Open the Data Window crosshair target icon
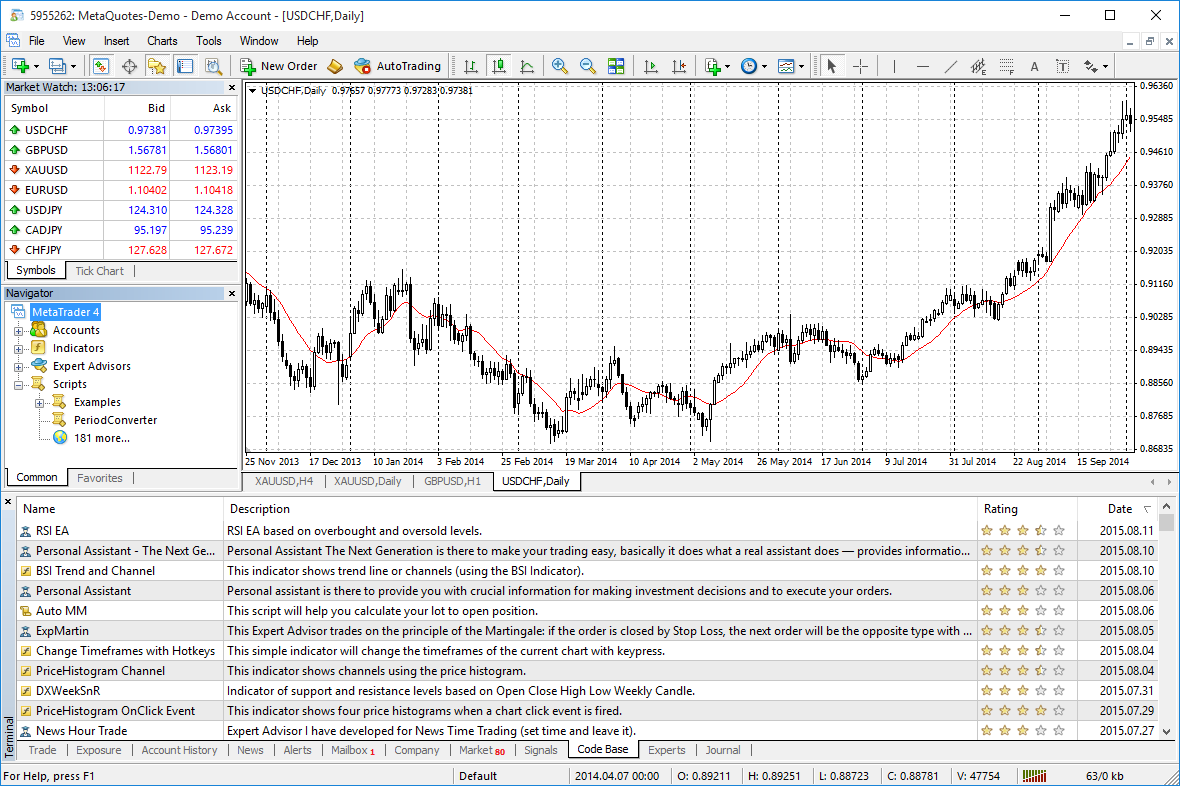Screen dimensions: 1180x786 click(129, 66)
